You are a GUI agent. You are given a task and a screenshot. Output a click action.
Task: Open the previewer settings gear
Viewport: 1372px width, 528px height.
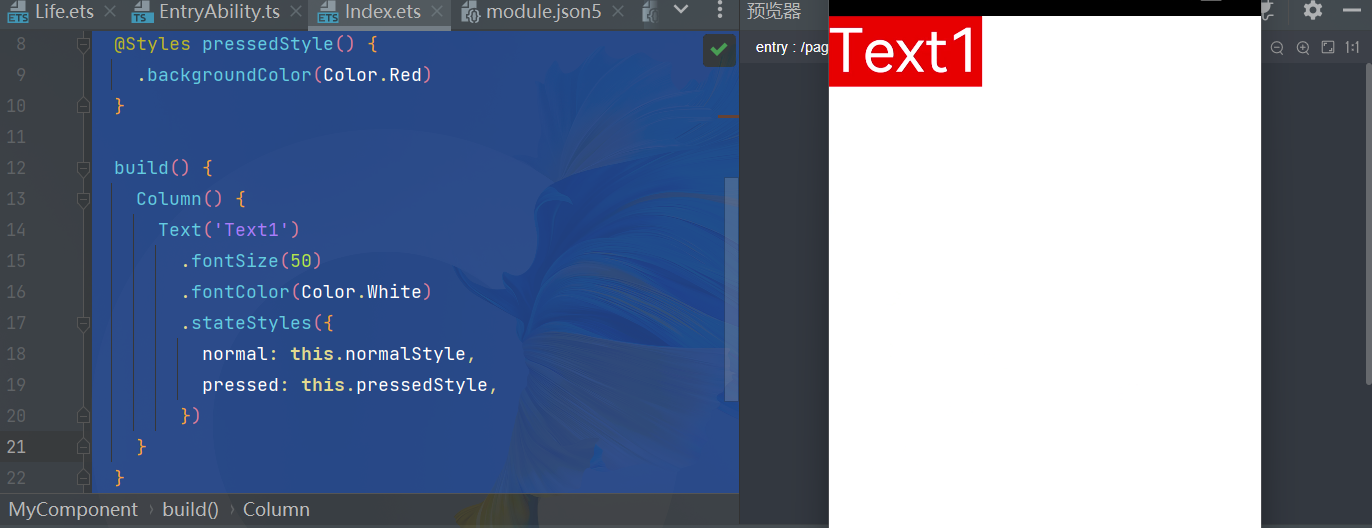pyautogui.click(x=1313, y=11)
